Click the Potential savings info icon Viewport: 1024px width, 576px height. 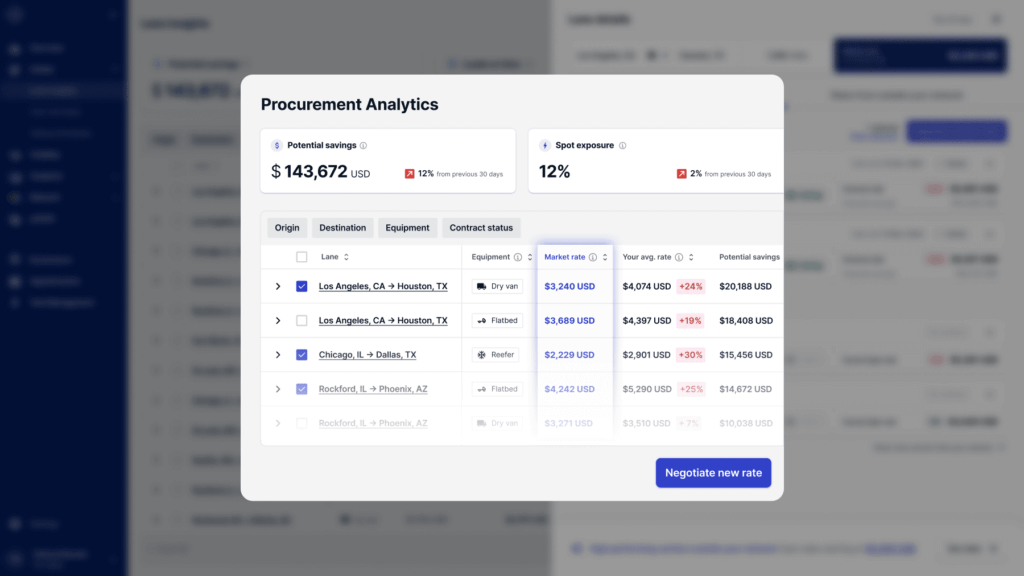click(x=363, y=146)
